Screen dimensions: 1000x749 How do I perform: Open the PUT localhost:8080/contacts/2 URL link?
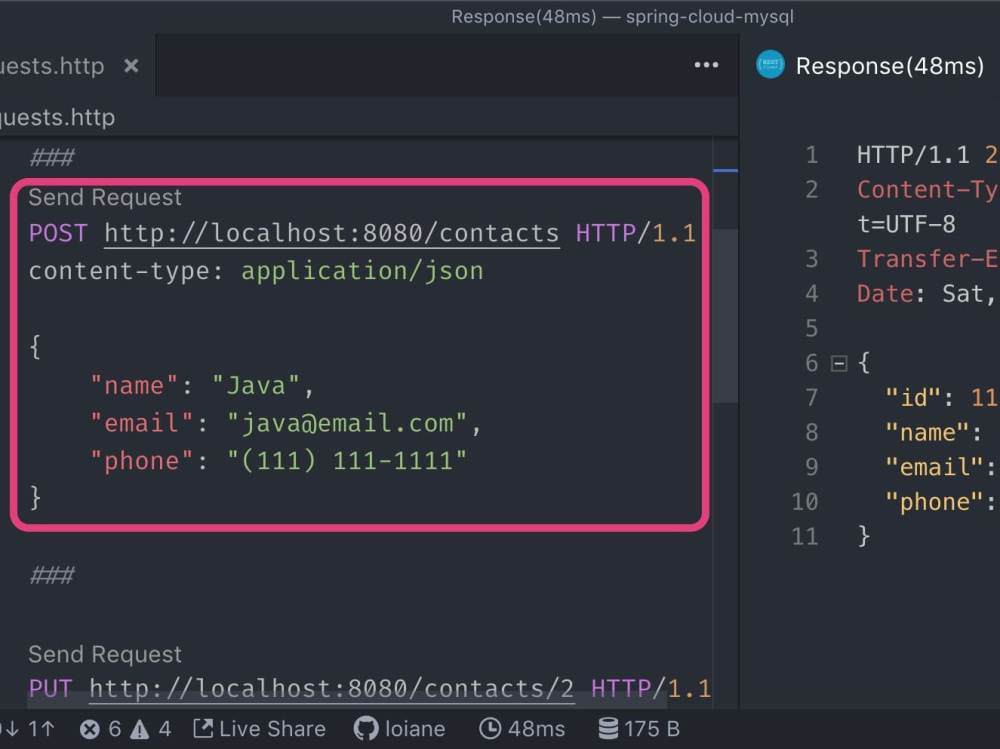[332, 689]
